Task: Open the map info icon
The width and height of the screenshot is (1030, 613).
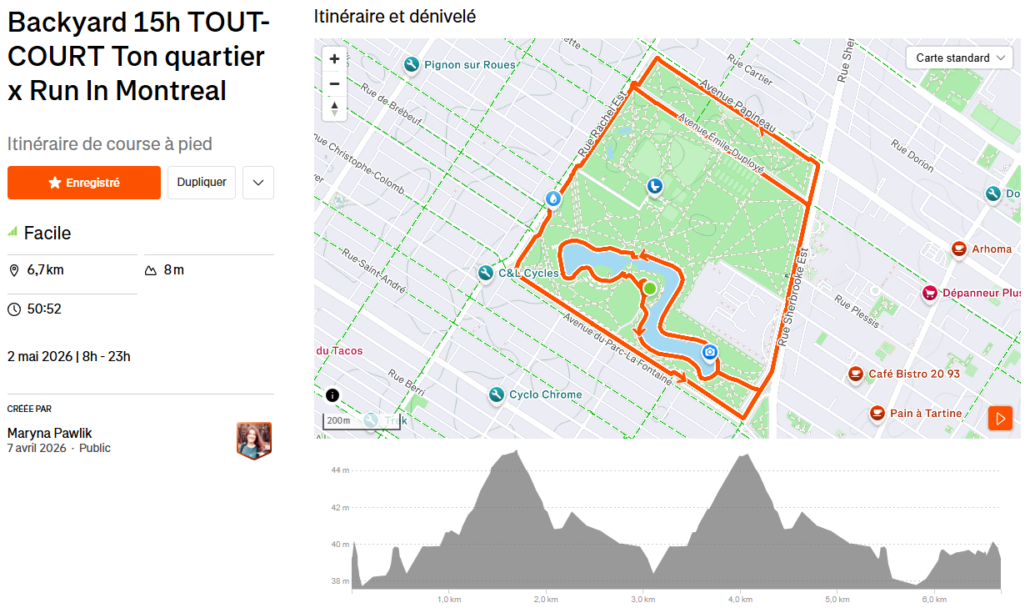Action: click(x=332, y=395)
